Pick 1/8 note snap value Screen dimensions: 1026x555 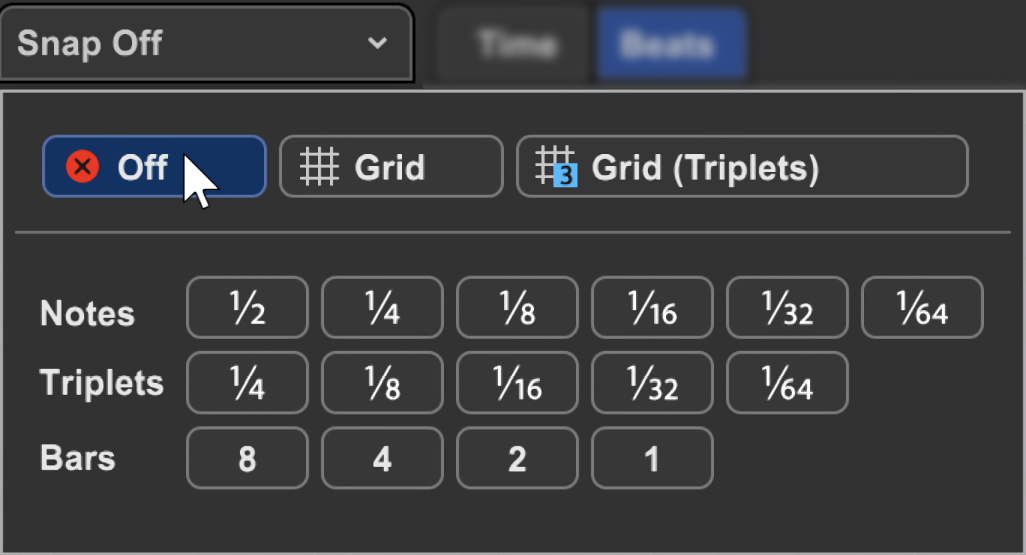[x=518, y=308]
